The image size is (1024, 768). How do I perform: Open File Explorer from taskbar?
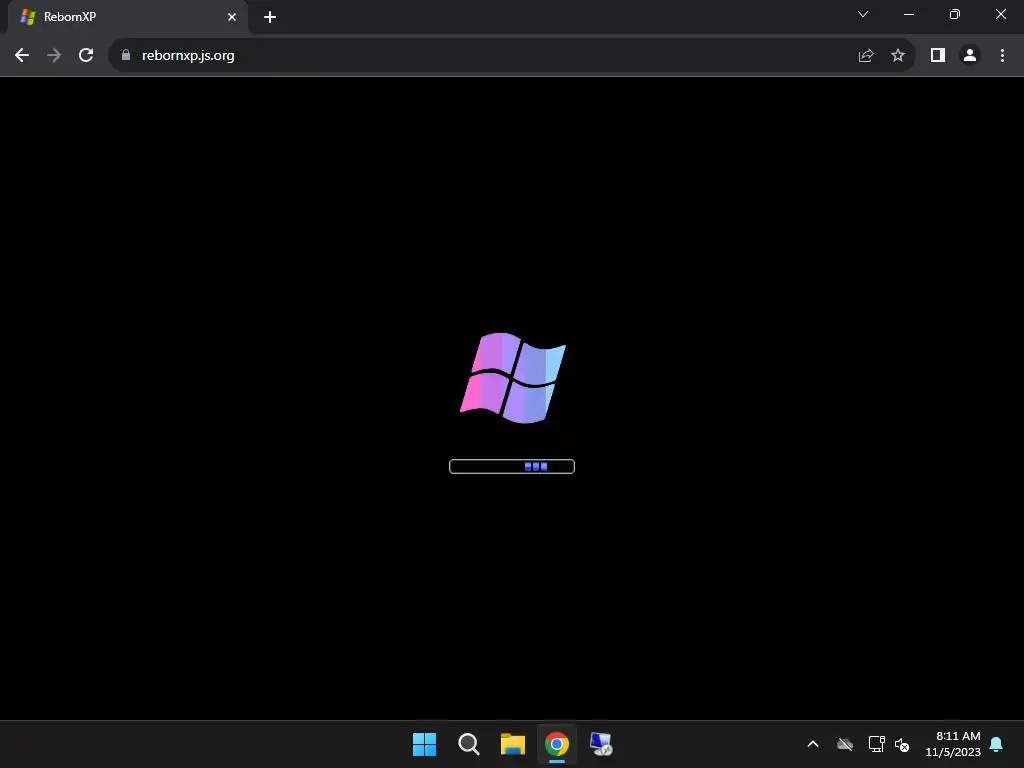pos(513,744)
